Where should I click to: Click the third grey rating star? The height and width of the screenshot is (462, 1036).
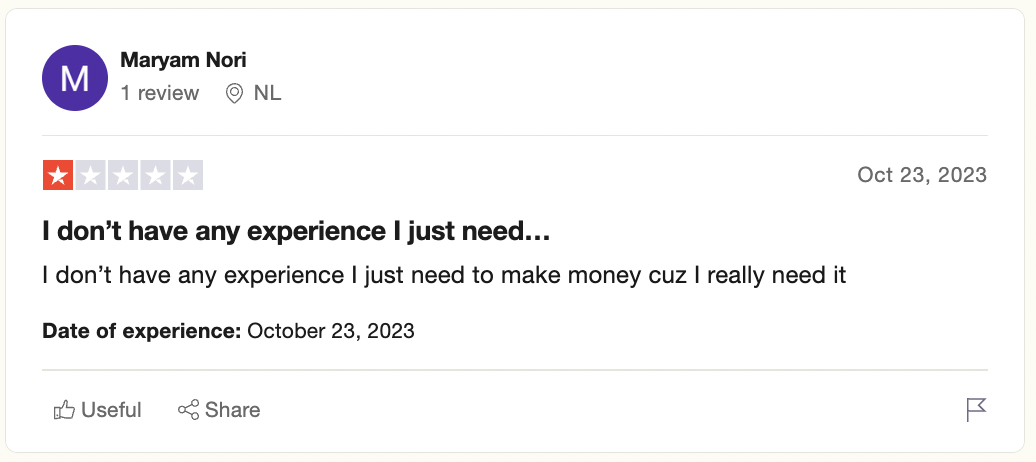[123, 175]
